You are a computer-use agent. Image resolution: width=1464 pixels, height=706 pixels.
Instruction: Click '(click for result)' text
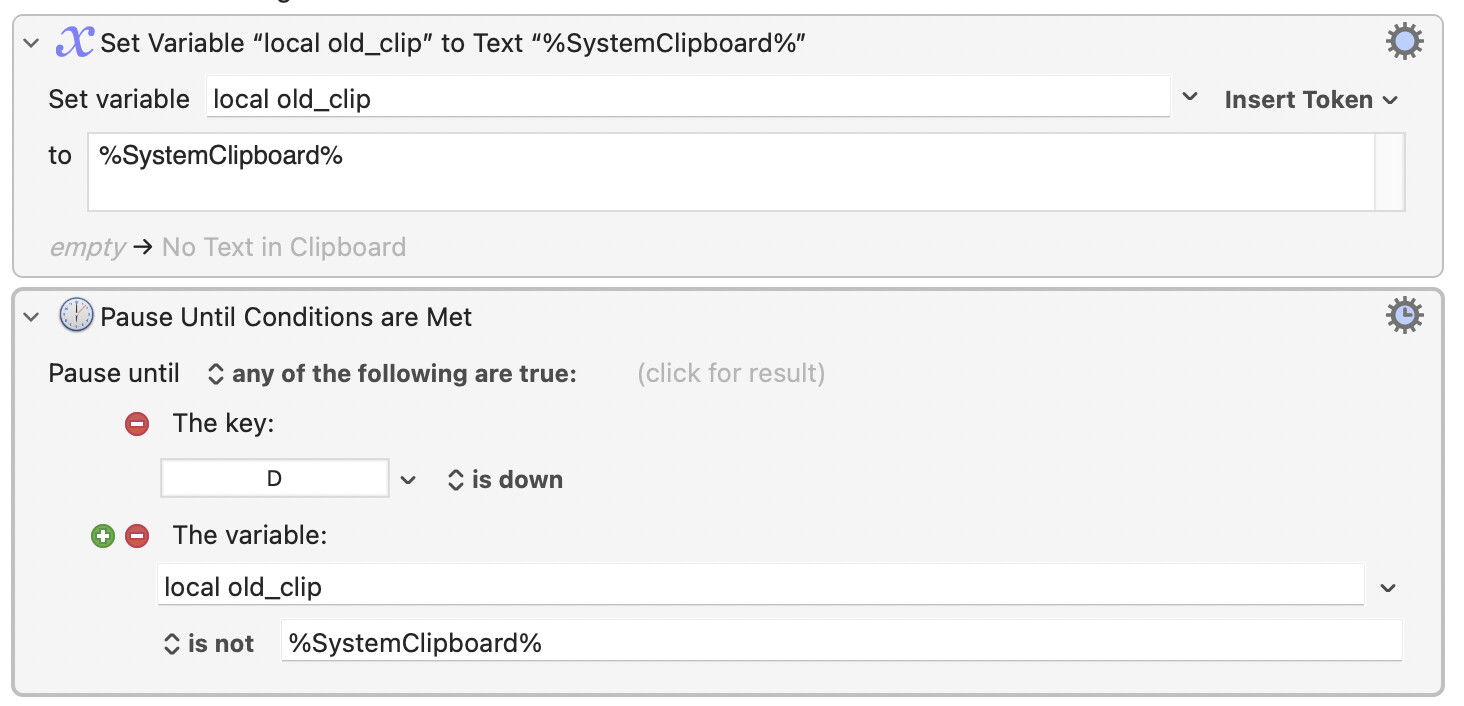point(731,374)
